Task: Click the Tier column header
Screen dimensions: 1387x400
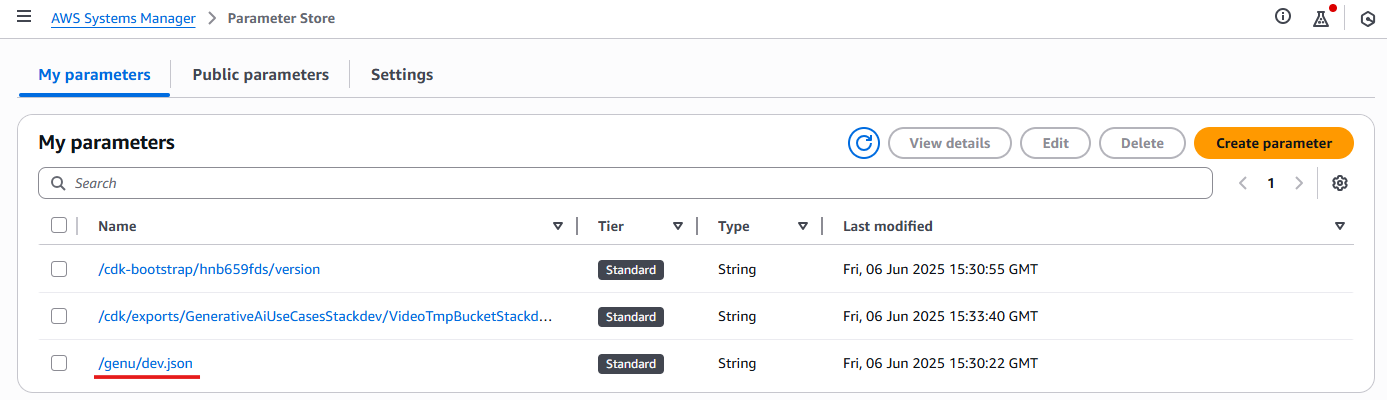Action: click(611, 226)
